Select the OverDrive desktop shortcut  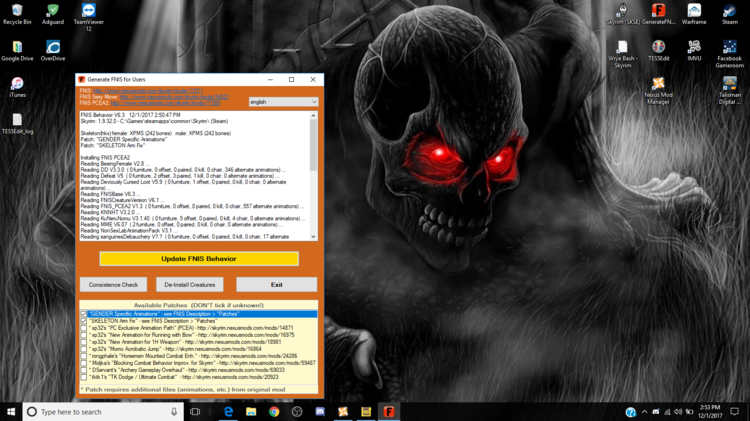pos(53,51)
